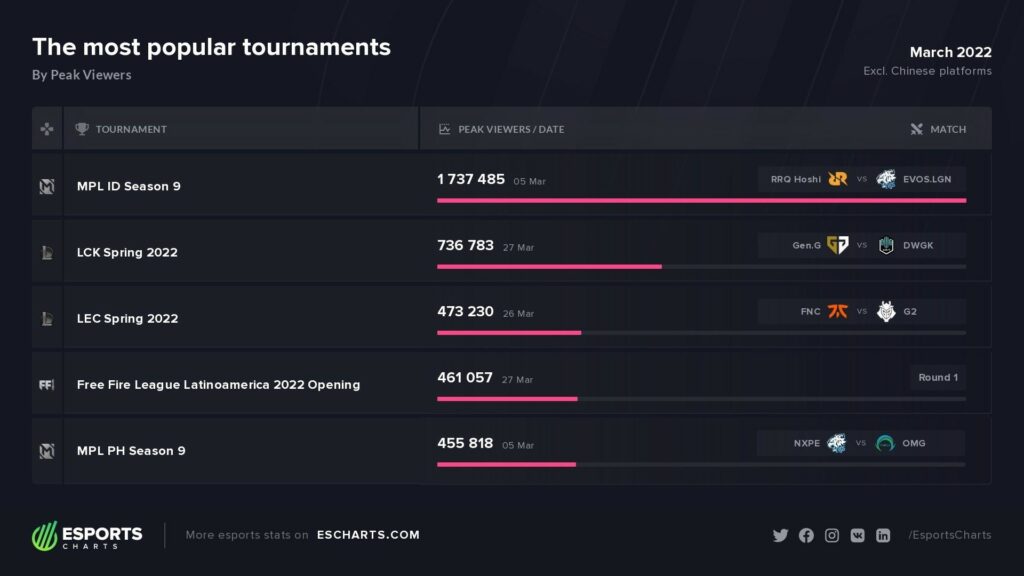Click the Round 1 match badge
This screenshot has height=576, width=1024.
pos(938,377)
